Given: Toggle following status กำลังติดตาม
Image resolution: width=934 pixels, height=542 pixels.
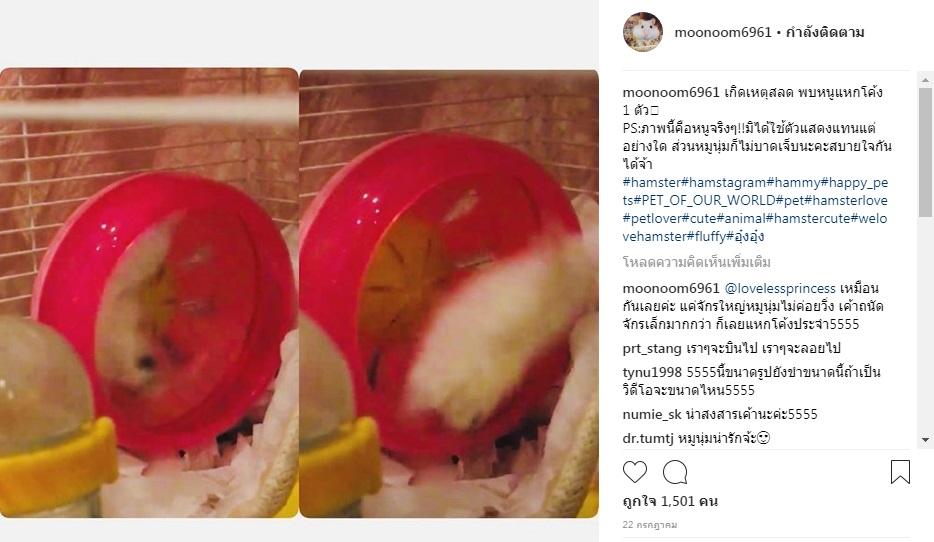Looking at the screenshot, I should point(825,32).
